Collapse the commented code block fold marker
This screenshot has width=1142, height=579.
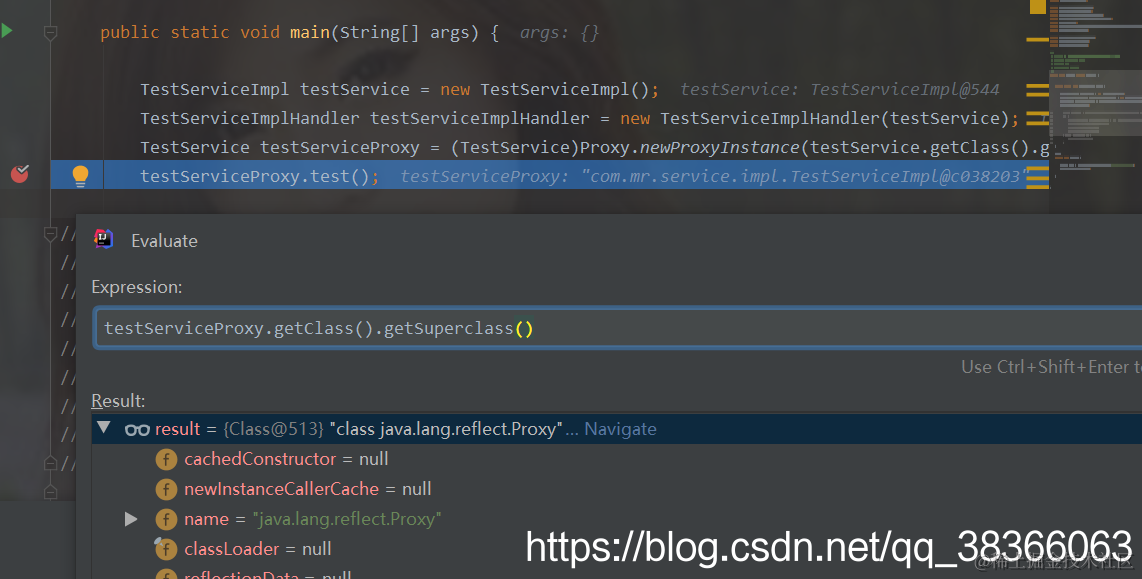pos(50,234)
